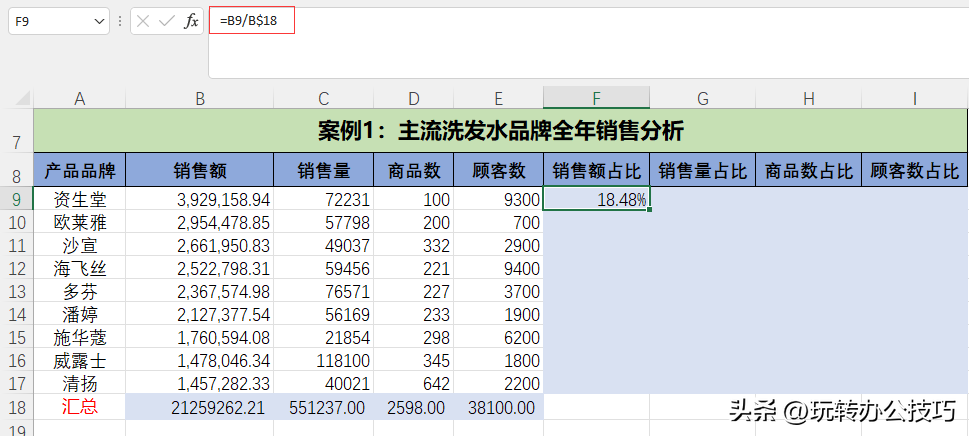Click the 产品品牌 header cell
The image size is (969, 436).
(x=80, y=170)
